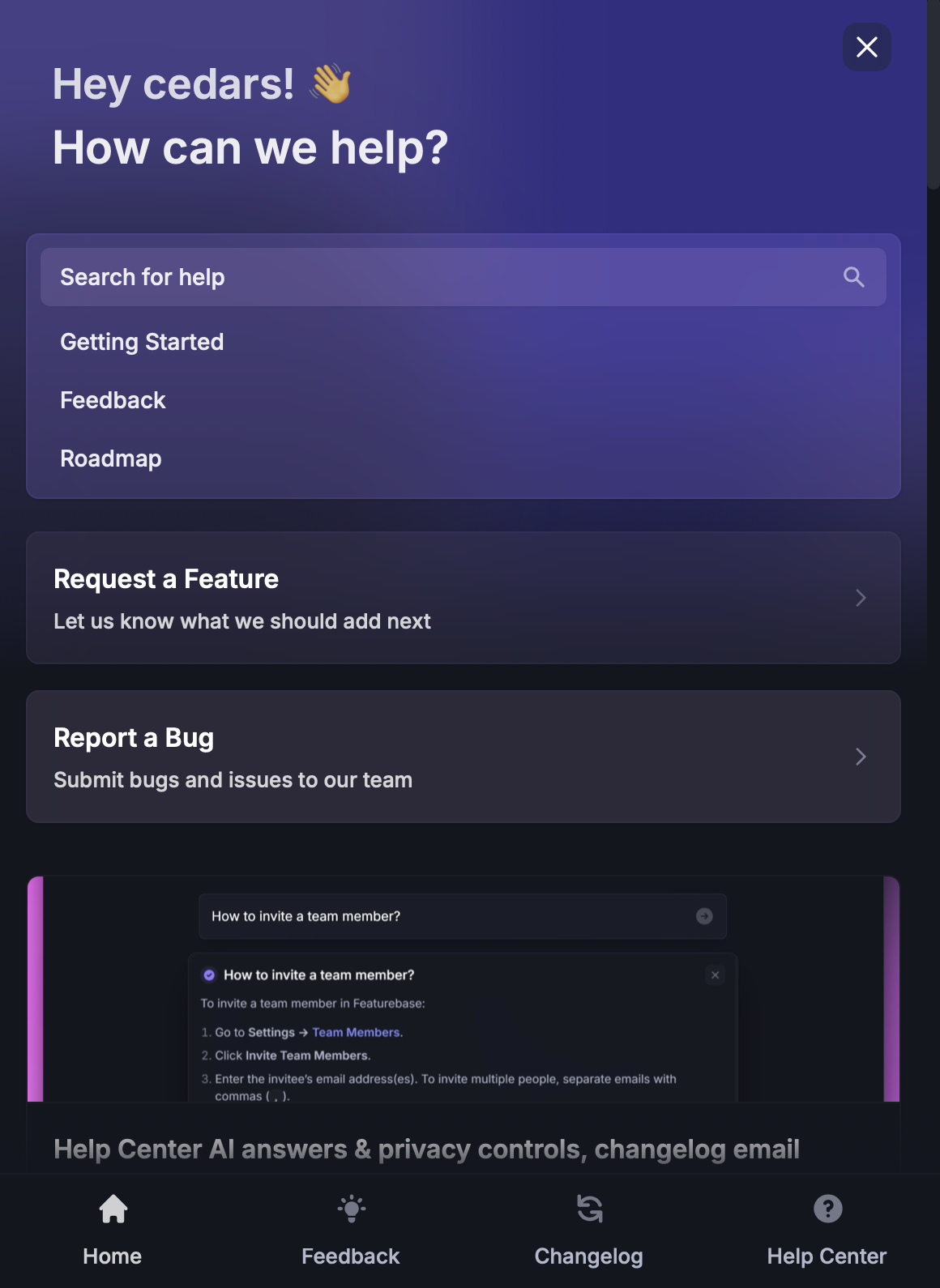Expand Request a Feature chevron
The image size is (940, 1288).
(x=861, y=598)
